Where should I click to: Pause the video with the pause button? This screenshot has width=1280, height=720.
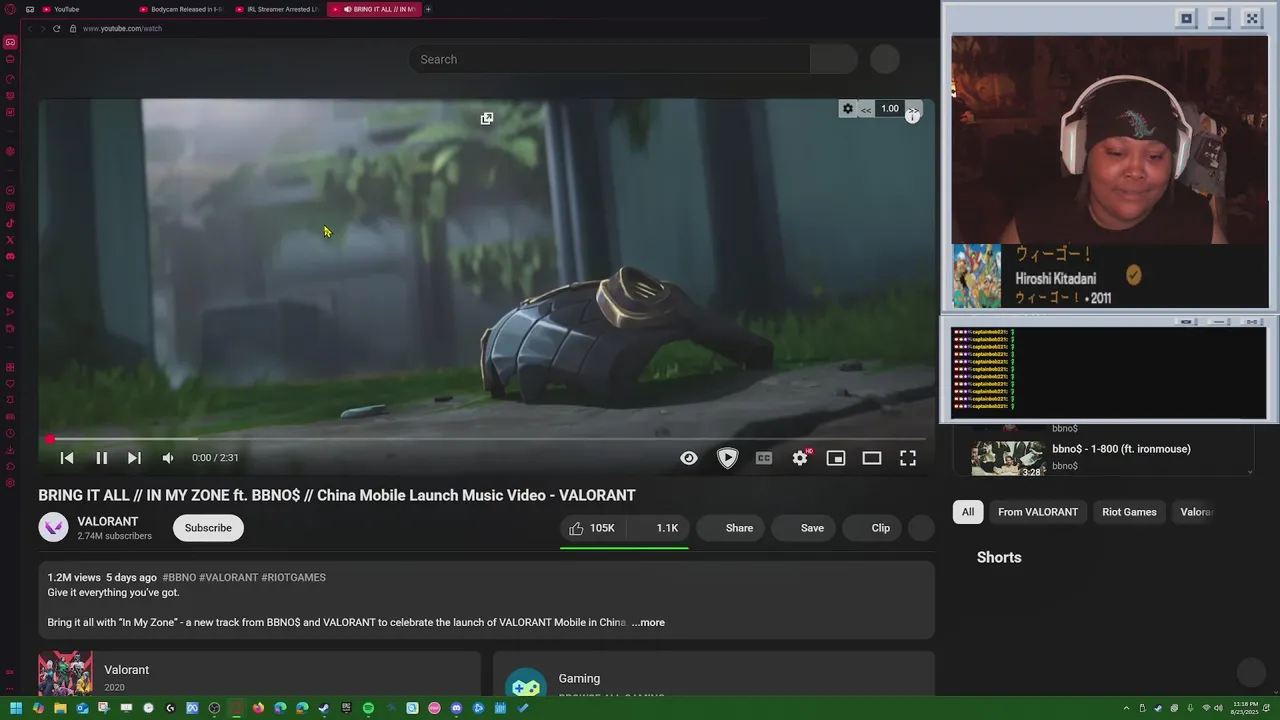(101, 458)
